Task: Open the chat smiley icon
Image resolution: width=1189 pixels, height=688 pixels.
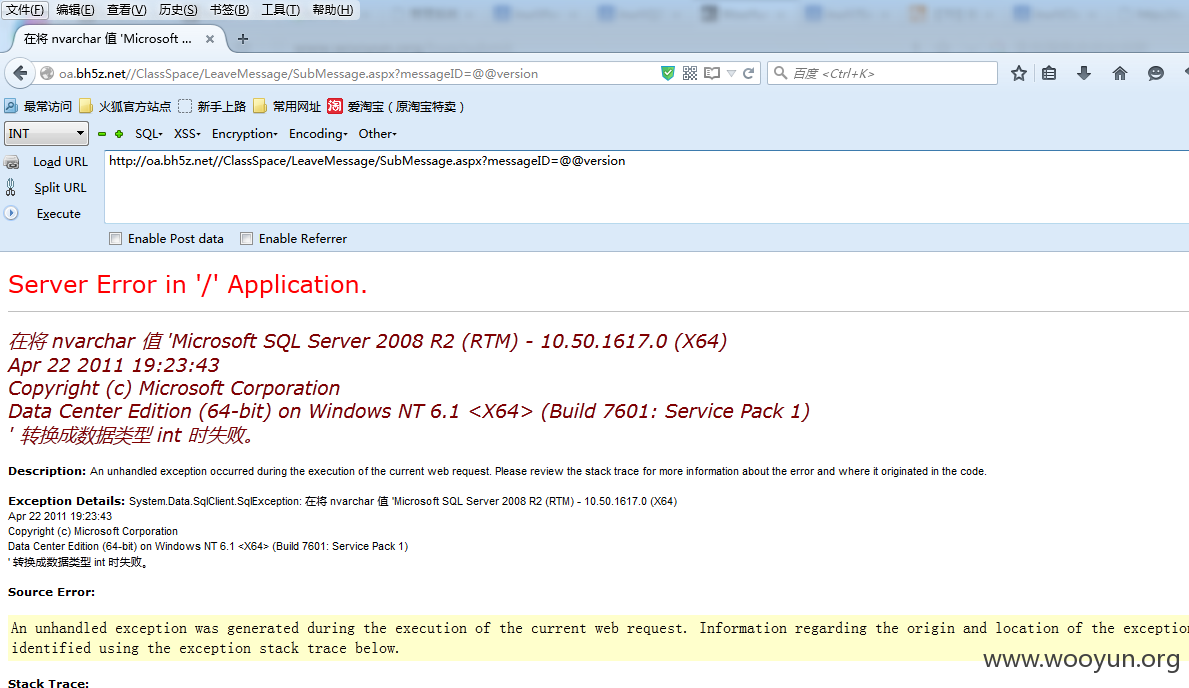Action: [x=1156, y=73]
